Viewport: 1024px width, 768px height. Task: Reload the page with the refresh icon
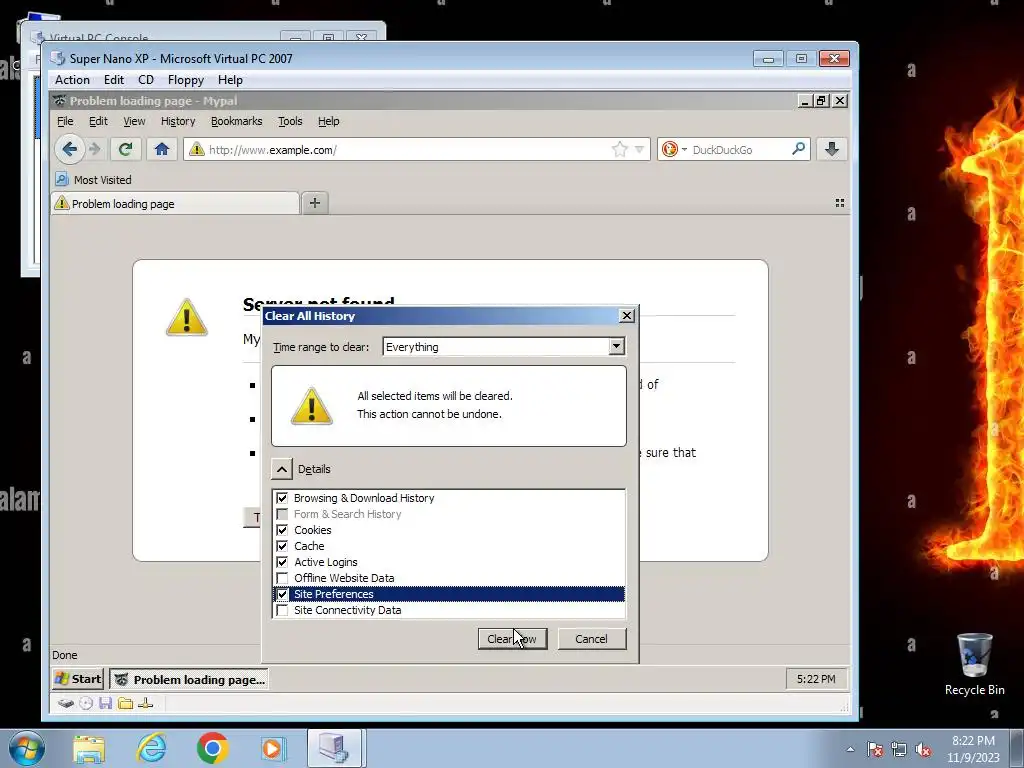(125, 150)
